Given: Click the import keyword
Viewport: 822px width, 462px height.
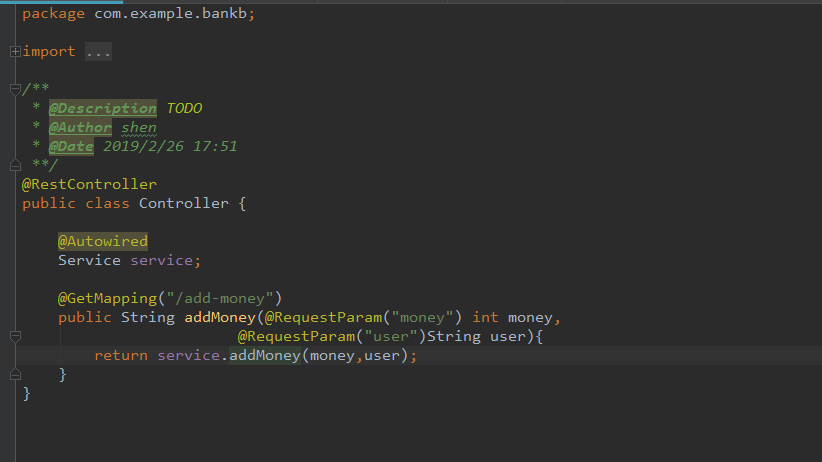Looking at the screenshot, I should tap(49, 51).
